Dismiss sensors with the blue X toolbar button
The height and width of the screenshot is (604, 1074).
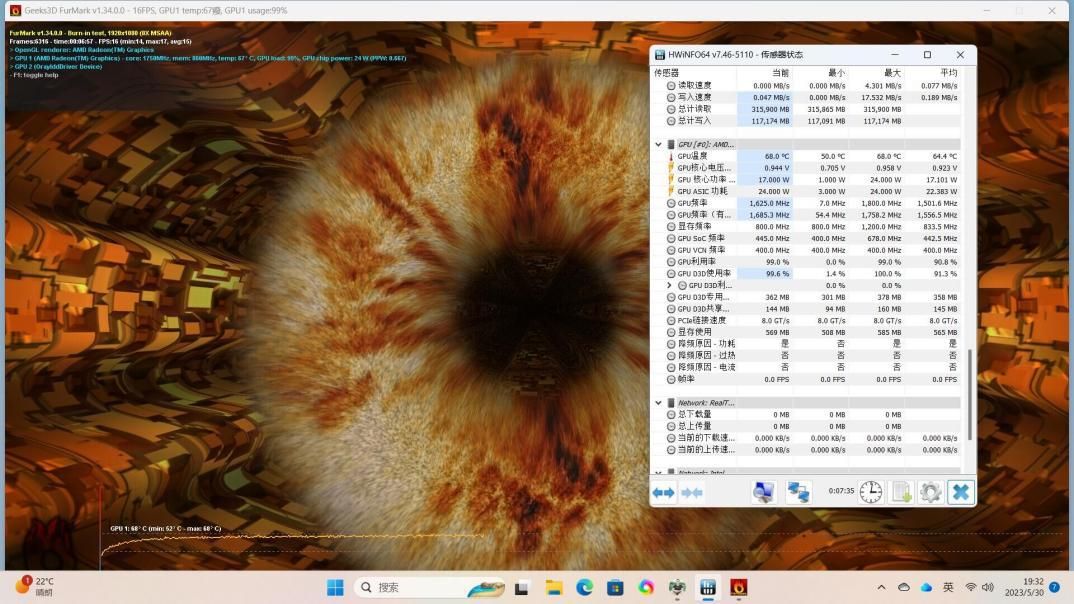tap(959, 492)
